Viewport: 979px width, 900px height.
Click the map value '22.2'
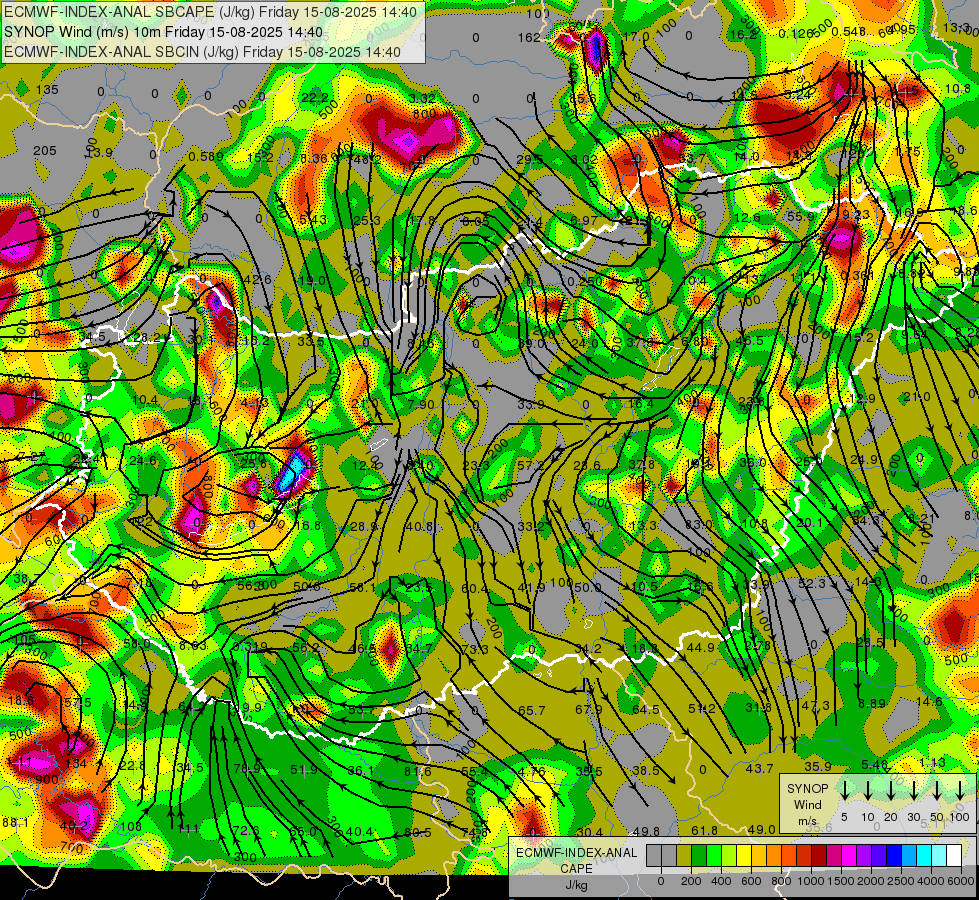pos(315,97)
